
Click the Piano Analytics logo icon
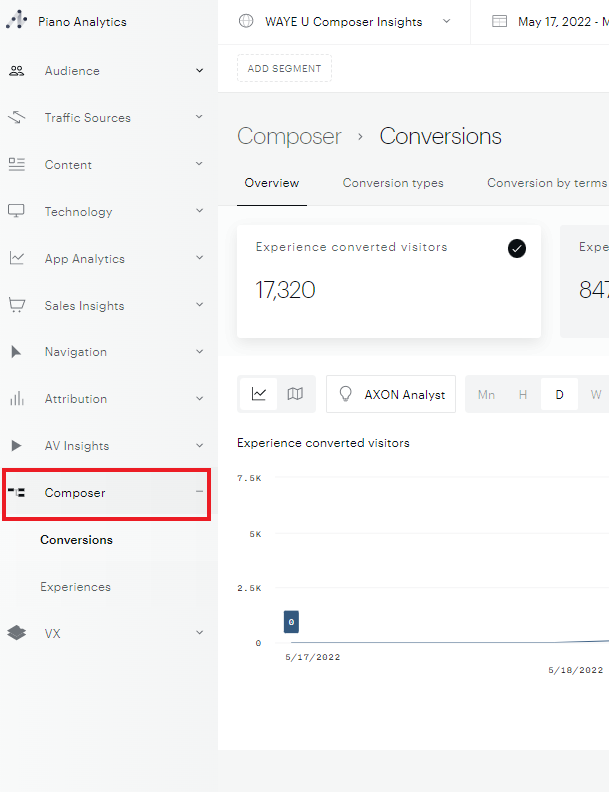coord(17,21)
